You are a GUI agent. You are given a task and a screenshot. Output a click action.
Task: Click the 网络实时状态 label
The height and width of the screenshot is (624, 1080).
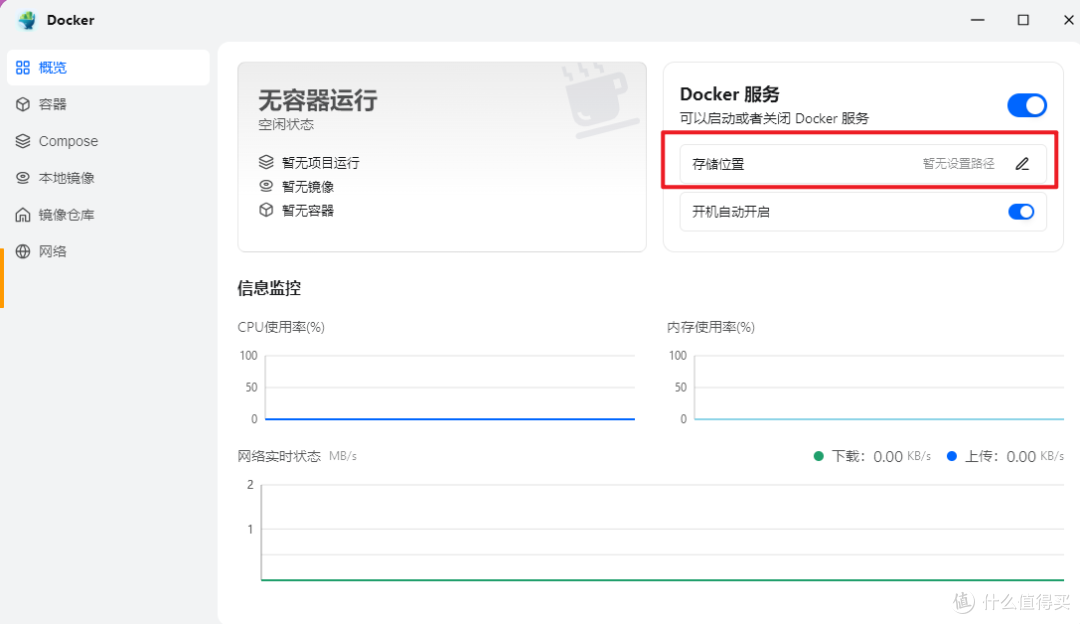pos(279,456)
